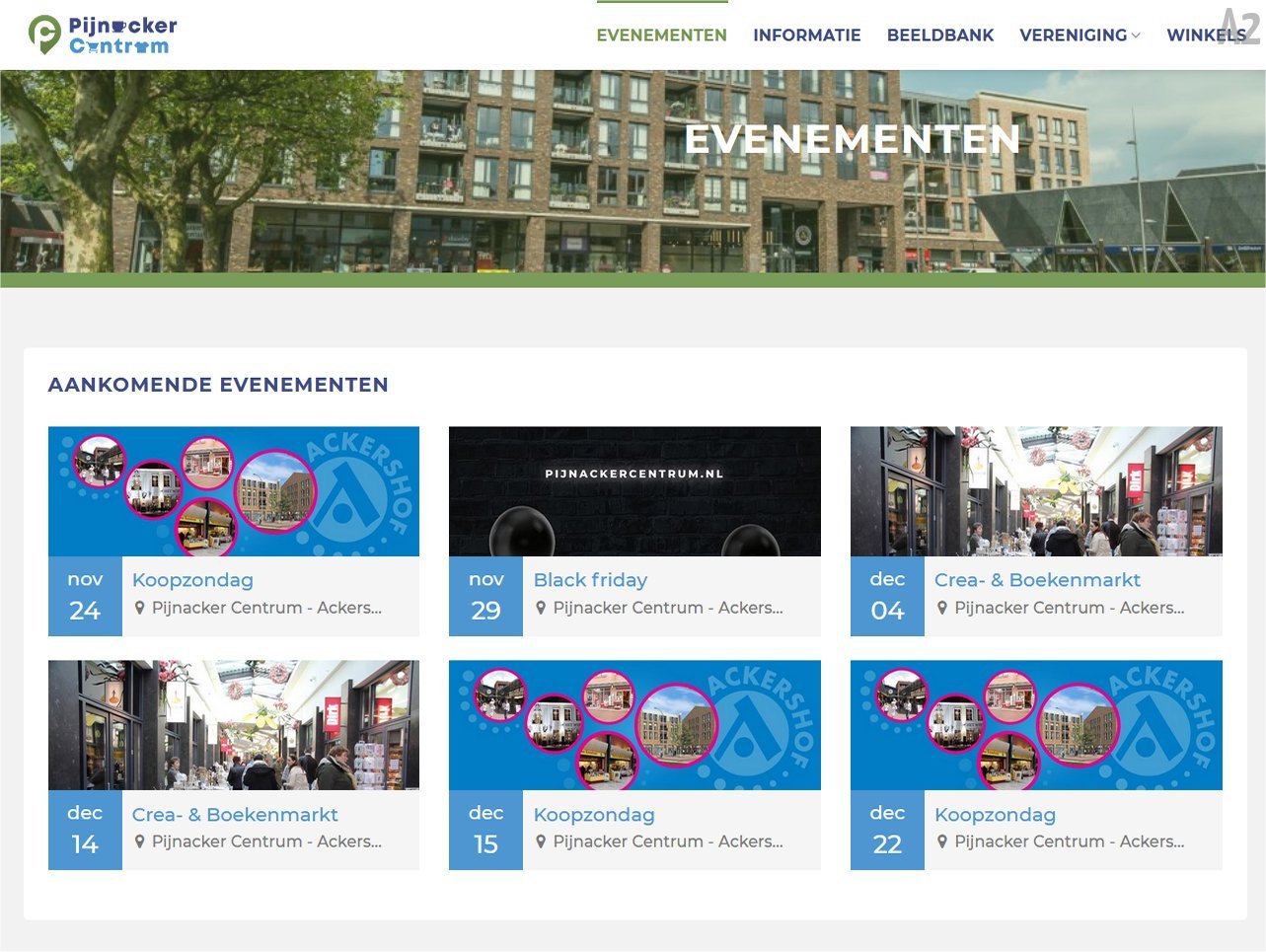Click location pin icon of nov 24 Koopzondag
1266x952 pixels.
click(x=140, y=608)
